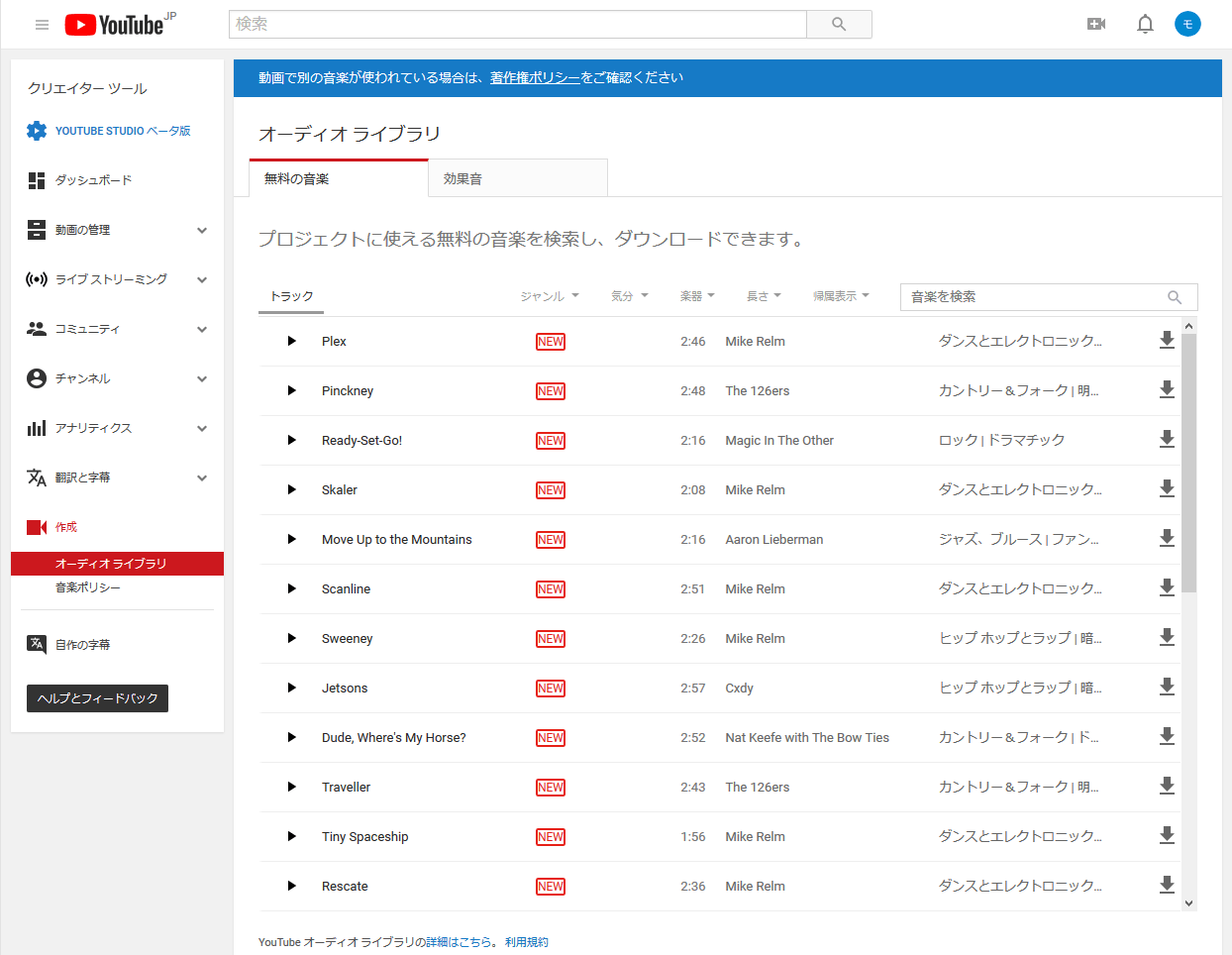1232x955 pixels.
Task: Download the track Scanline
Action: tap(1167, 587)
